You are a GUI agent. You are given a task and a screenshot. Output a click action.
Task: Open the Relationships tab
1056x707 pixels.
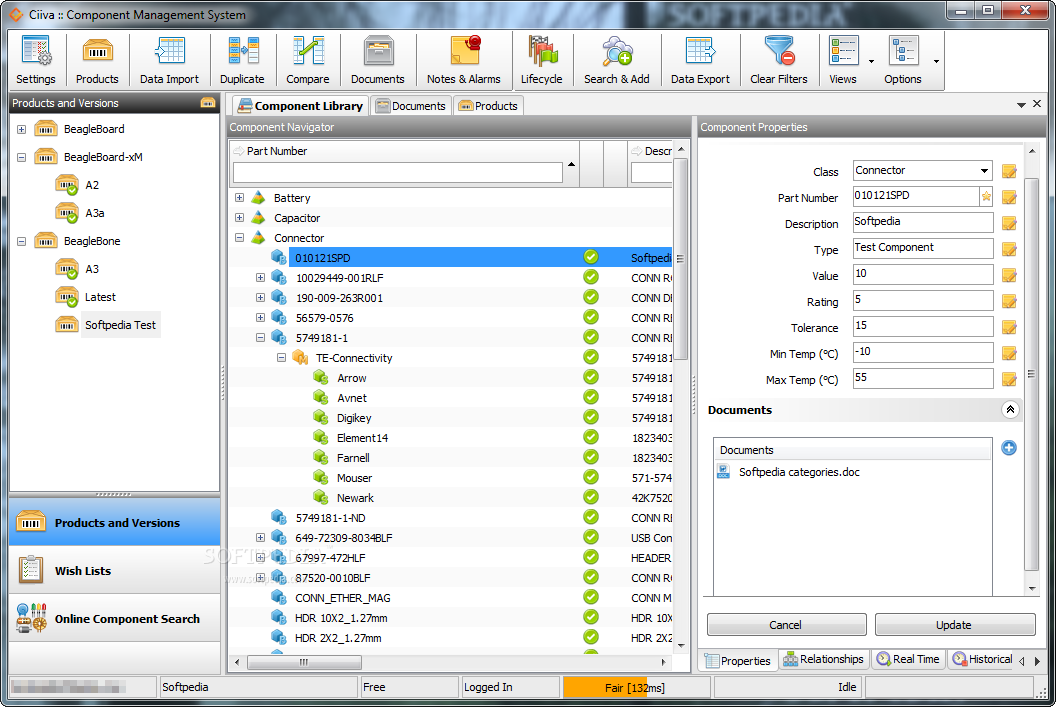click(823, 659)
